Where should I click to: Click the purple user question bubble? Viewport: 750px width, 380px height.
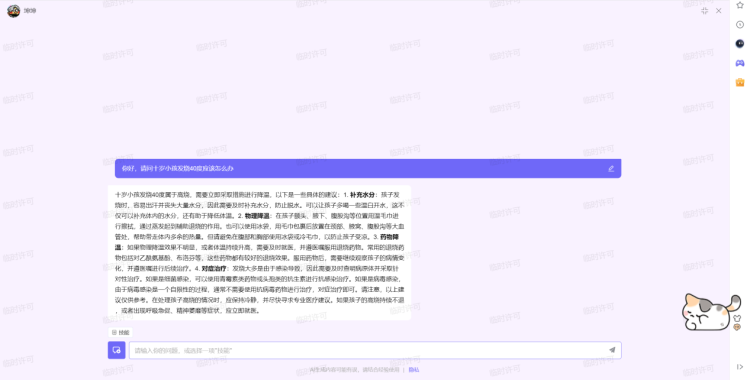(x=368, y=168)
